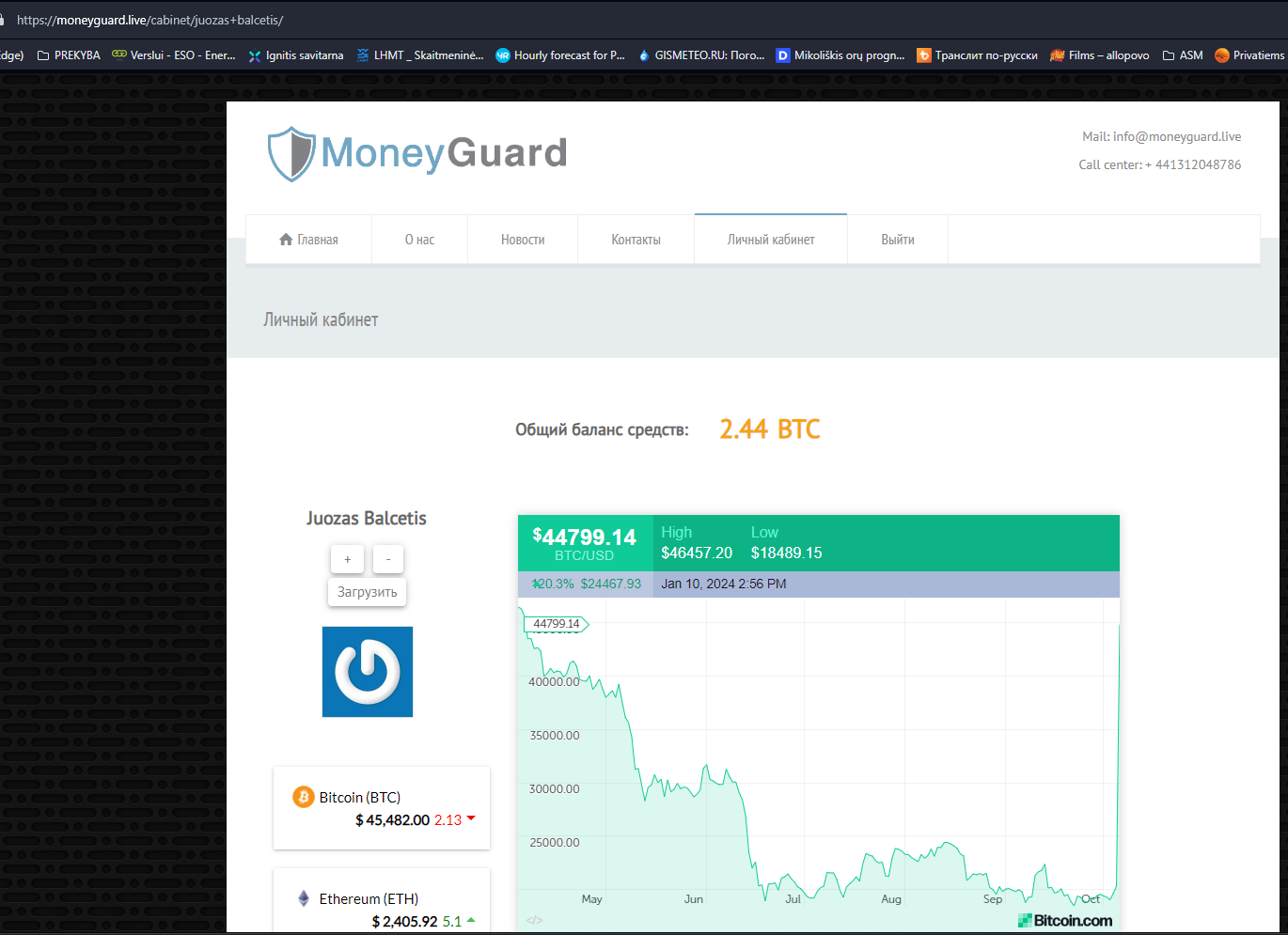Viewport: 1288px width, 935px height.
Task: Open the ASM bookmarks folder
Action: tap(1182, 55)
